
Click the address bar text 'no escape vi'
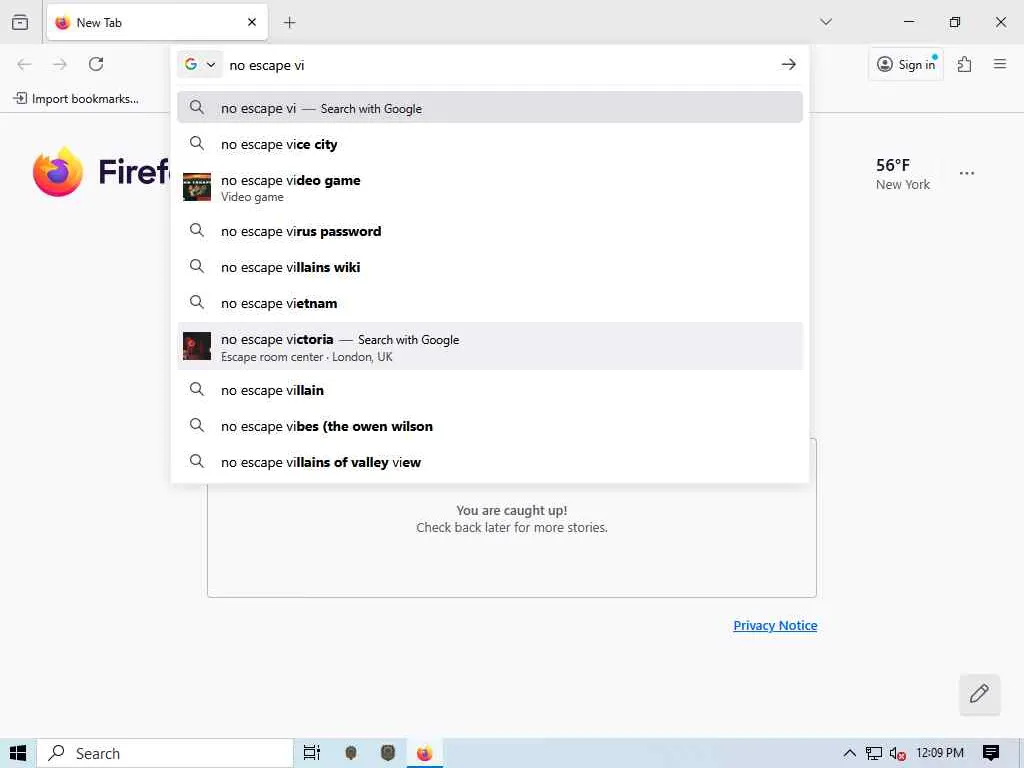click(266, 65)
